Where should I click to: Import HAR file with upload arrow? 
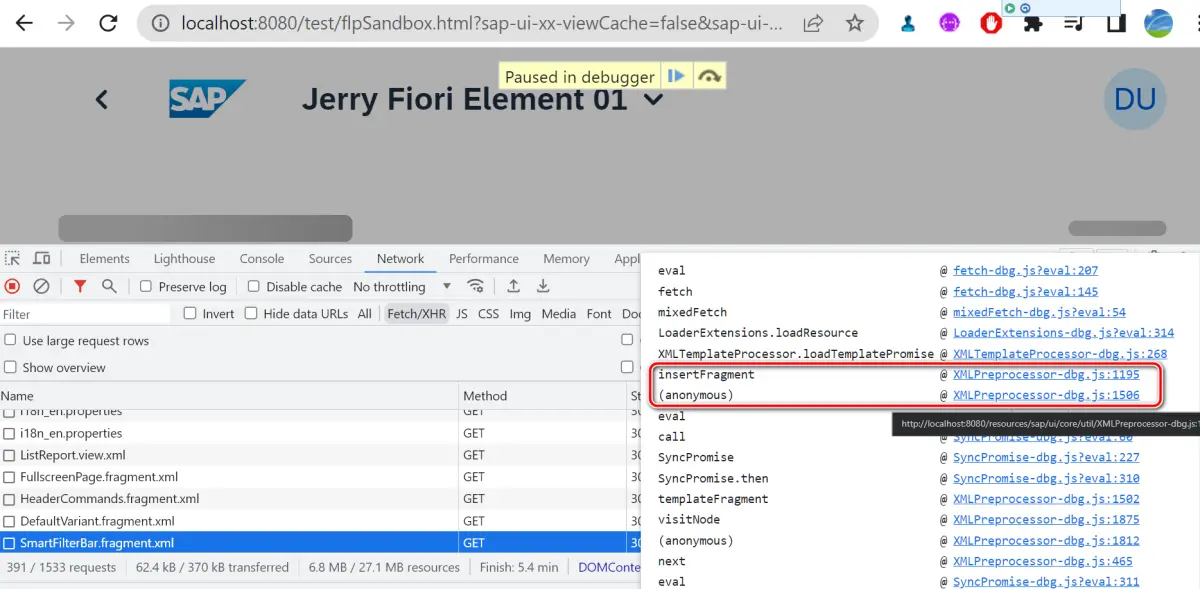coord(513,286)
